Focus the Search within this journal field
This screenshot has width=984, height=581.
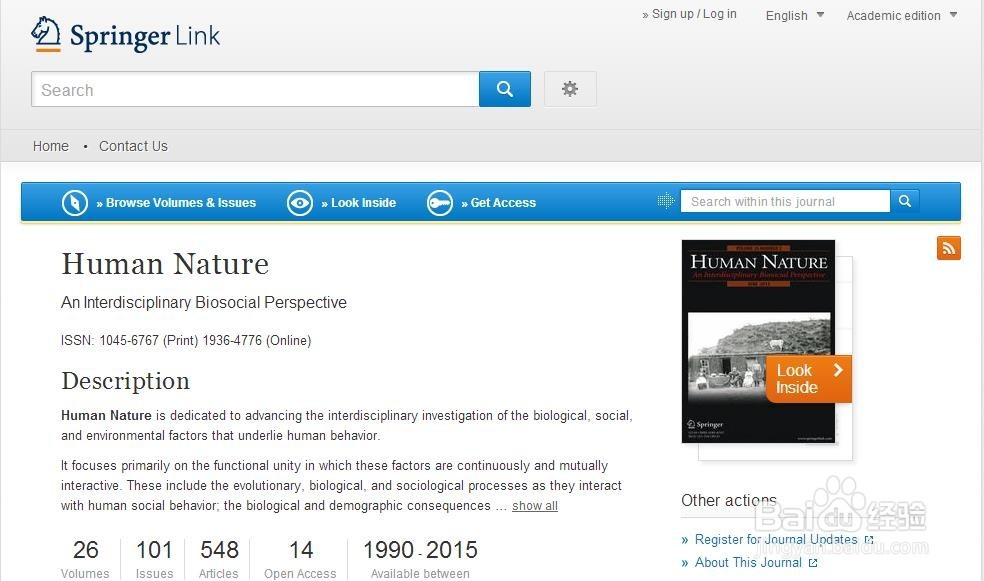click(x=785, y=201)
